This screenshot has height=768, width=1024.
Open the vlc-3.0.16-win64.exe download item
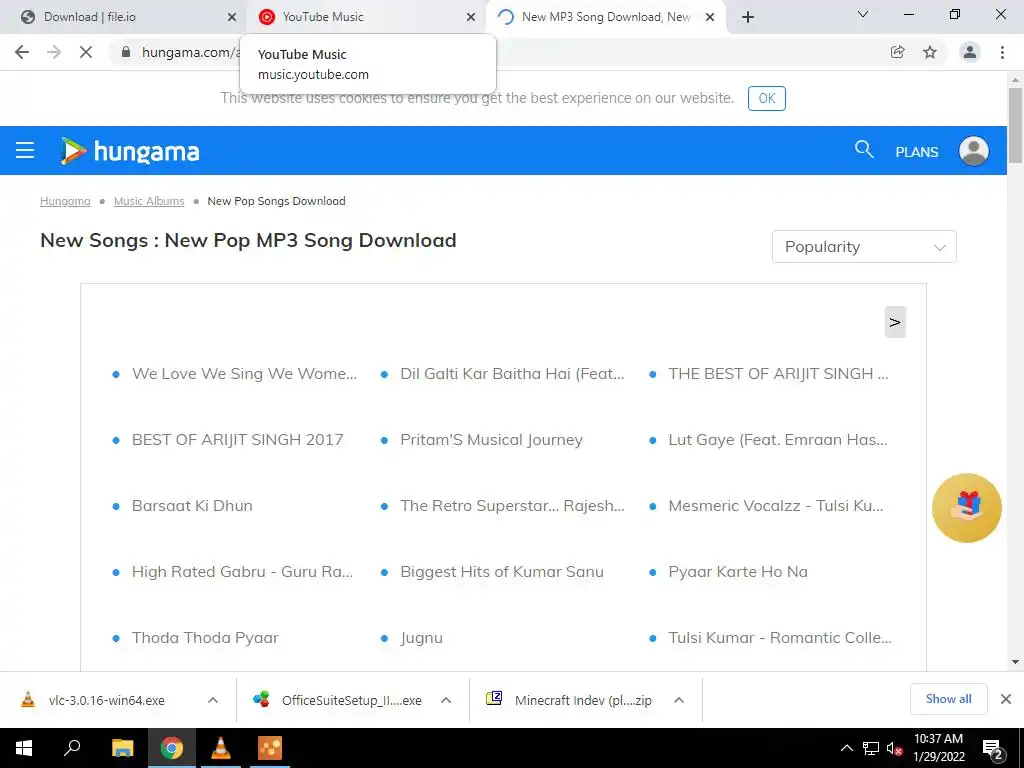[106, 700]
